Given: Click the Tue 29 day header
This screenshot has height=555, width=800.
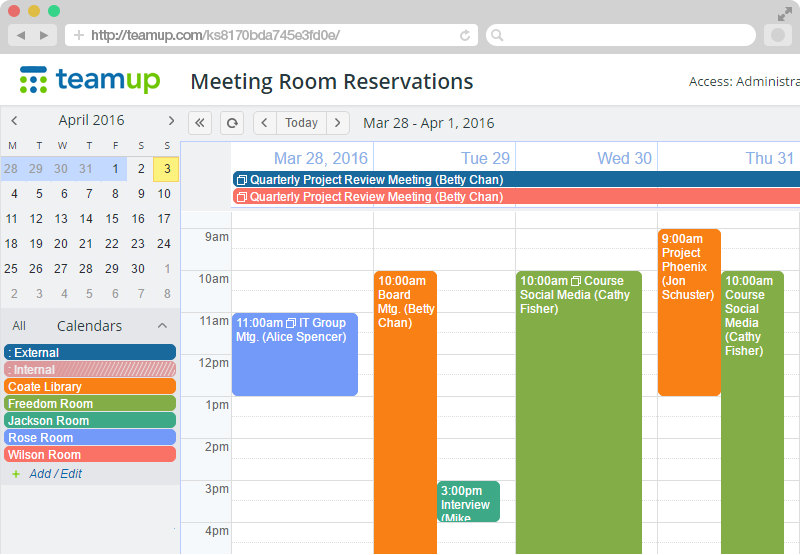Looking at the screenshot, I should (485, 158).
